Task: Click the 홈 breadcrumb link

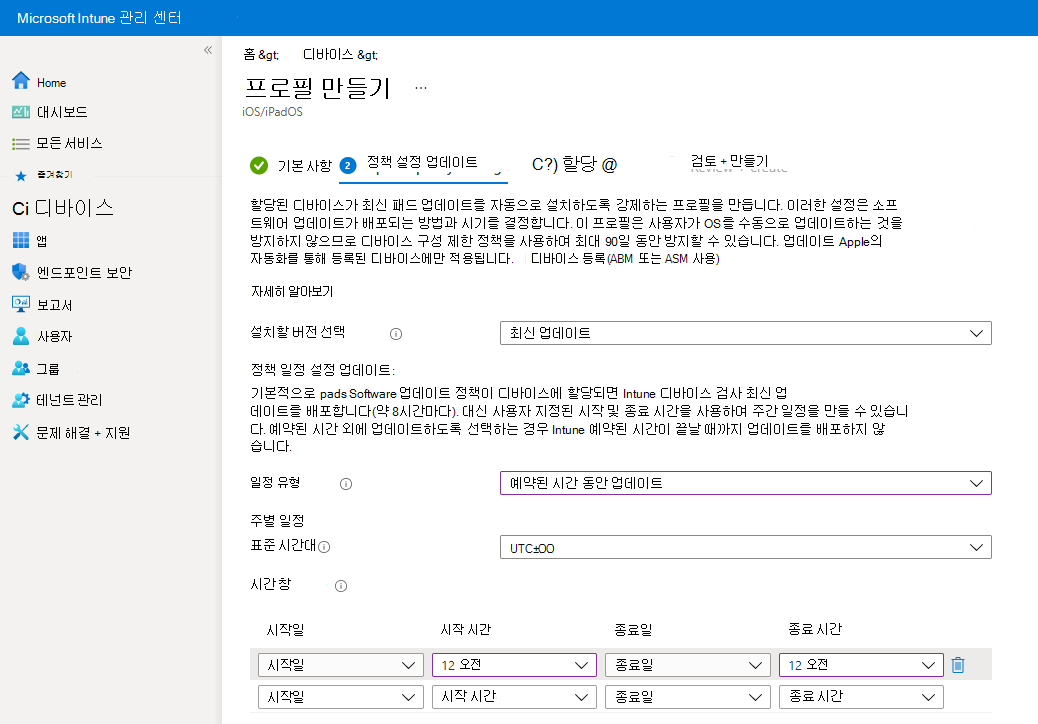Action: pos(261,55)
